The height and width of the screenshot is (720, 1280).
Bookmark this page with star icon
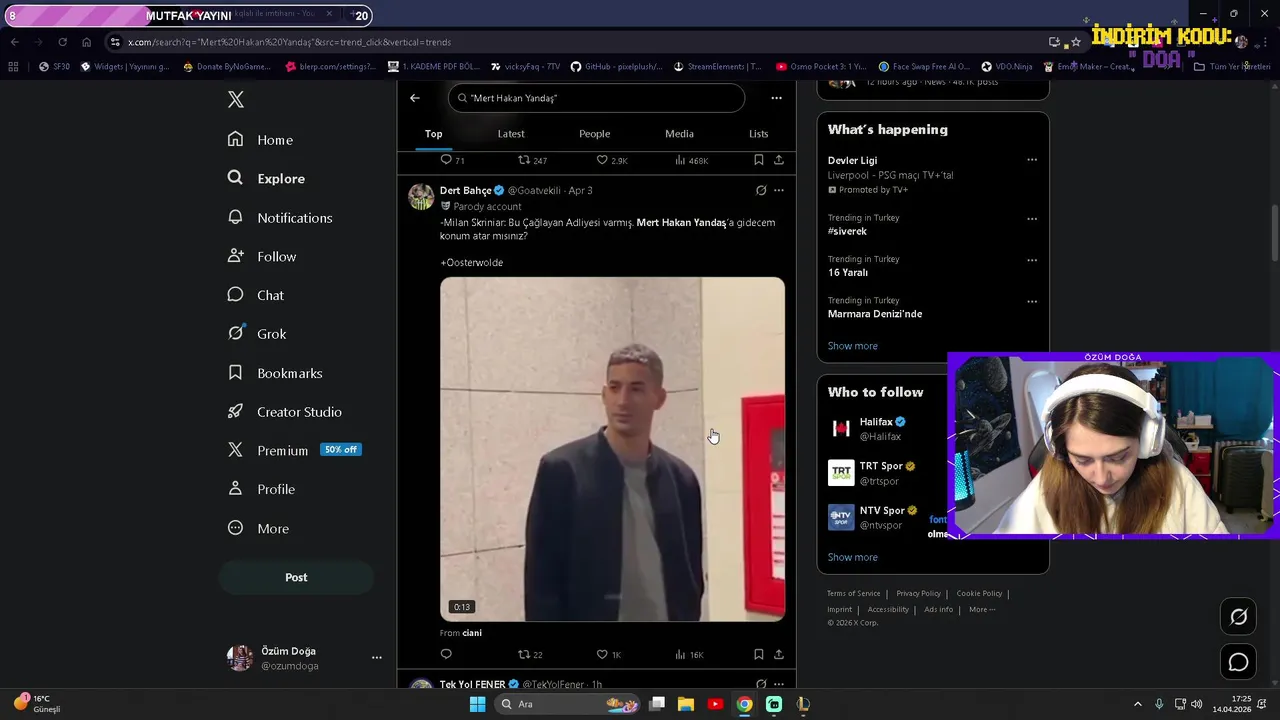(x=1076, y=42)
